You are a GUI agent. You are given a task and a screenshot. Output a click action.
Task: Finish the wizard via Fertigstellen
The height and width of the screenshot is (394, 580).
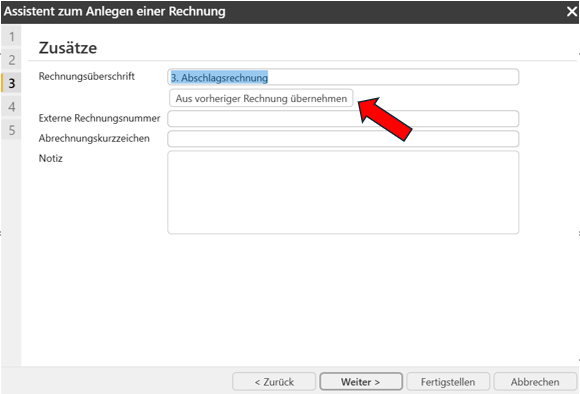point(448,381)
